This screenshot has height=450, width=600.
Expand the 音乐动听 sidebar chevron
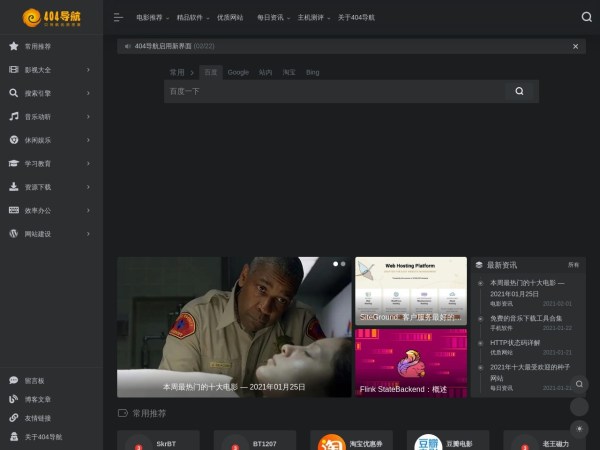point(88,116)
